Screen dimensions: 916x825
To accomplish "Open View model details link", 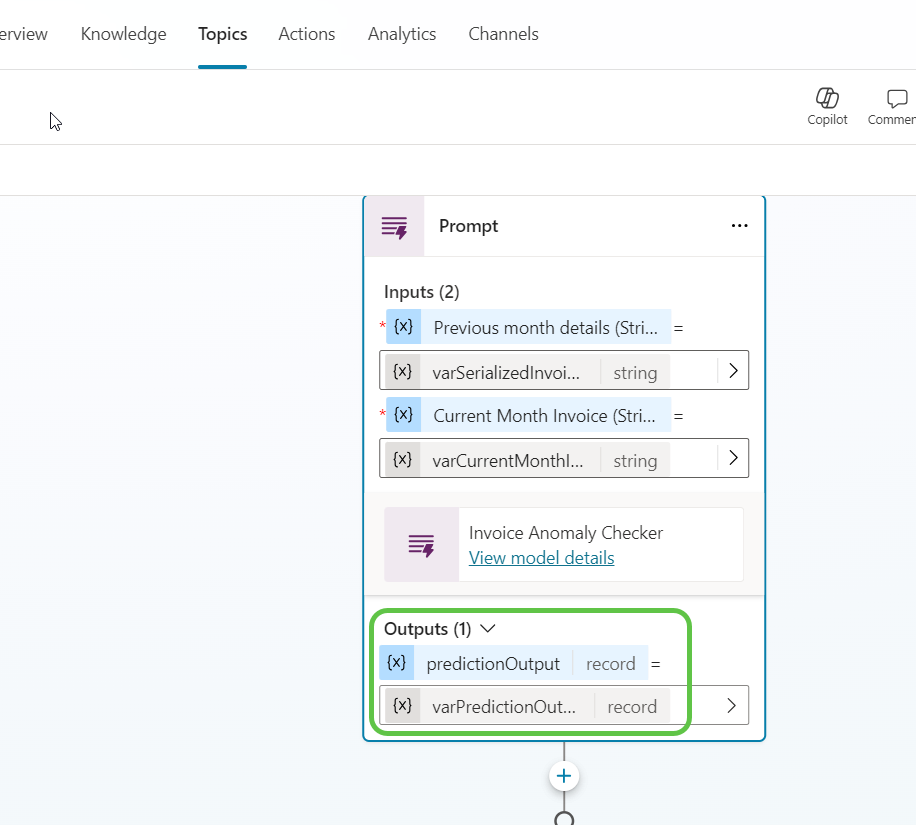I will coord(541,558).
